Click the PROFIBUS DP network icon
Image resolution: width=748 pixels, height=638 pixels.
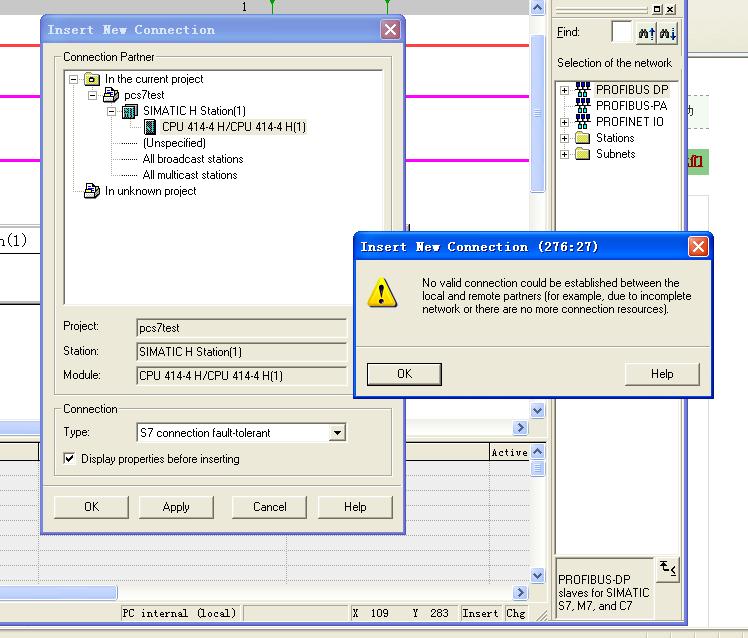coord(582,89)
